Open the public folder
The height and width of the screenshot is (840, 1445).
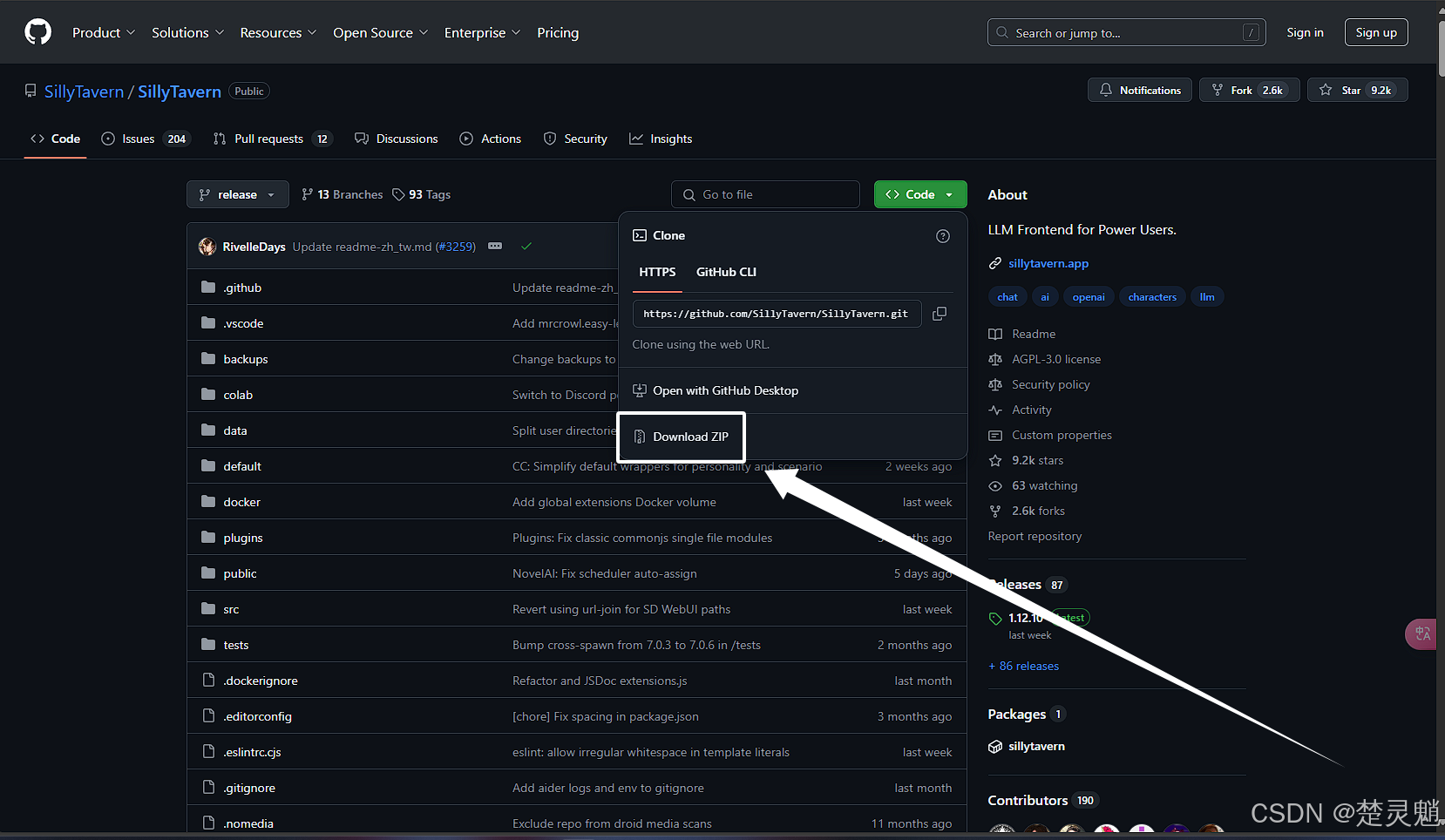pos(240,573)
